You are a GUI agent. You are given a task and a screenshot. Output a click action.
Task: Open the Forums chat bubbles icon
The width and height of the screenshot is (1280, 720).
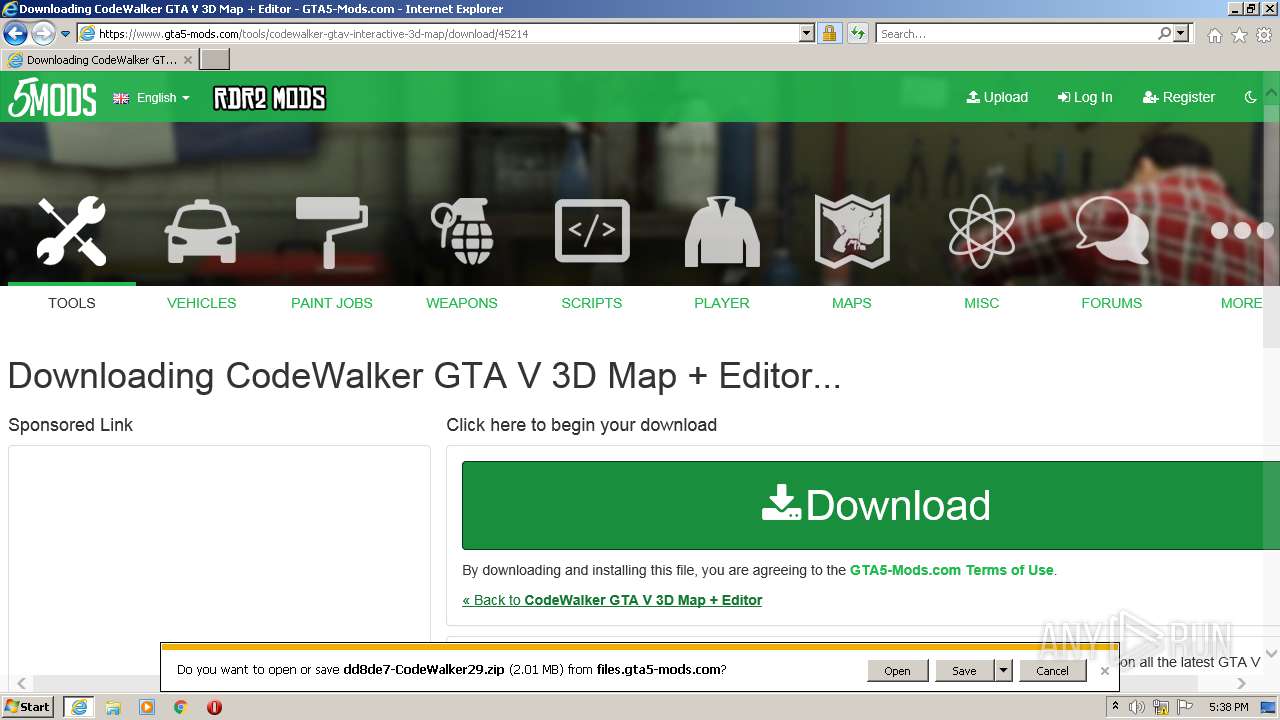pos(1112,231)
